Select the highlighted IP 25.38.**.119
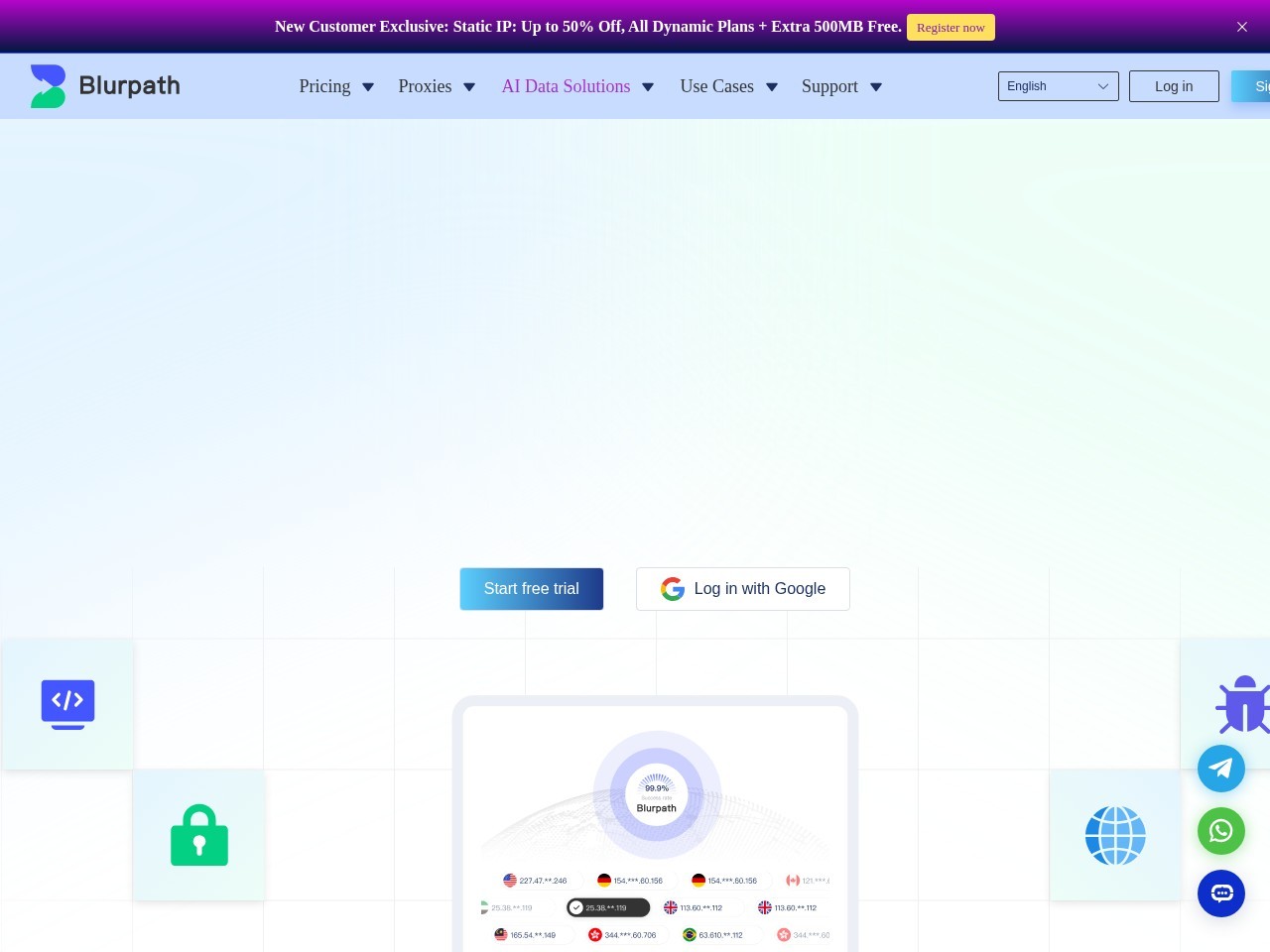This screenshot has height=952, width=1270. [x=608, y=907]
